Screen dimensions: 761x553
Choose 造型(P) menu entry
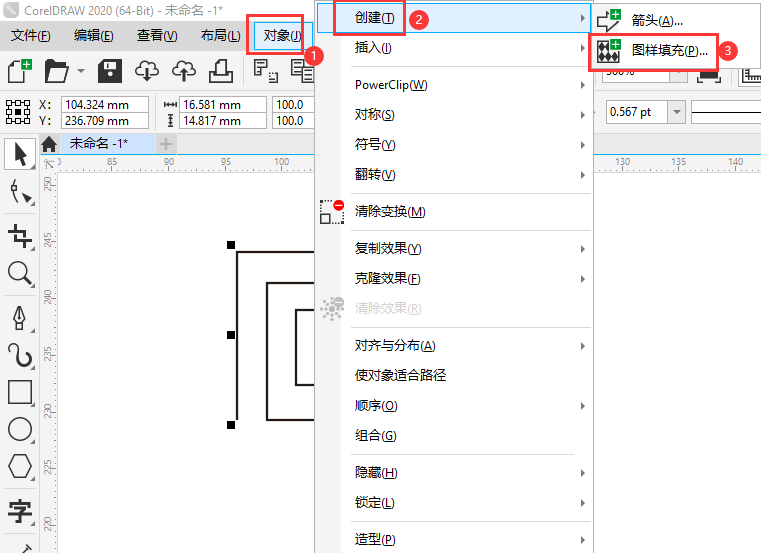pyautogui.click(x=454, y=539)
